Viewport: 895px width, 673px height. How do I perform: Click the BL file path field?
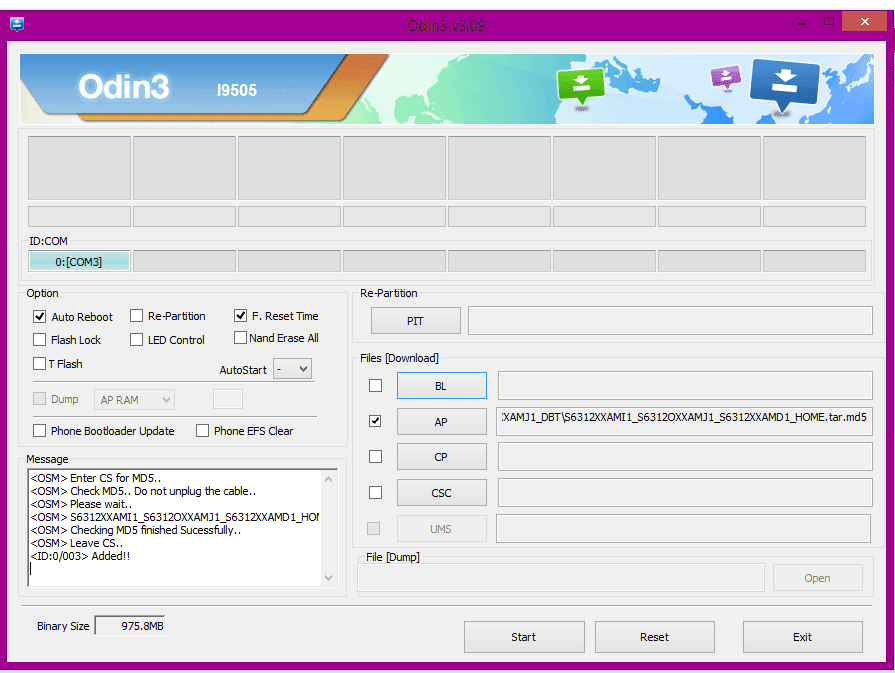tap(685, 385)
